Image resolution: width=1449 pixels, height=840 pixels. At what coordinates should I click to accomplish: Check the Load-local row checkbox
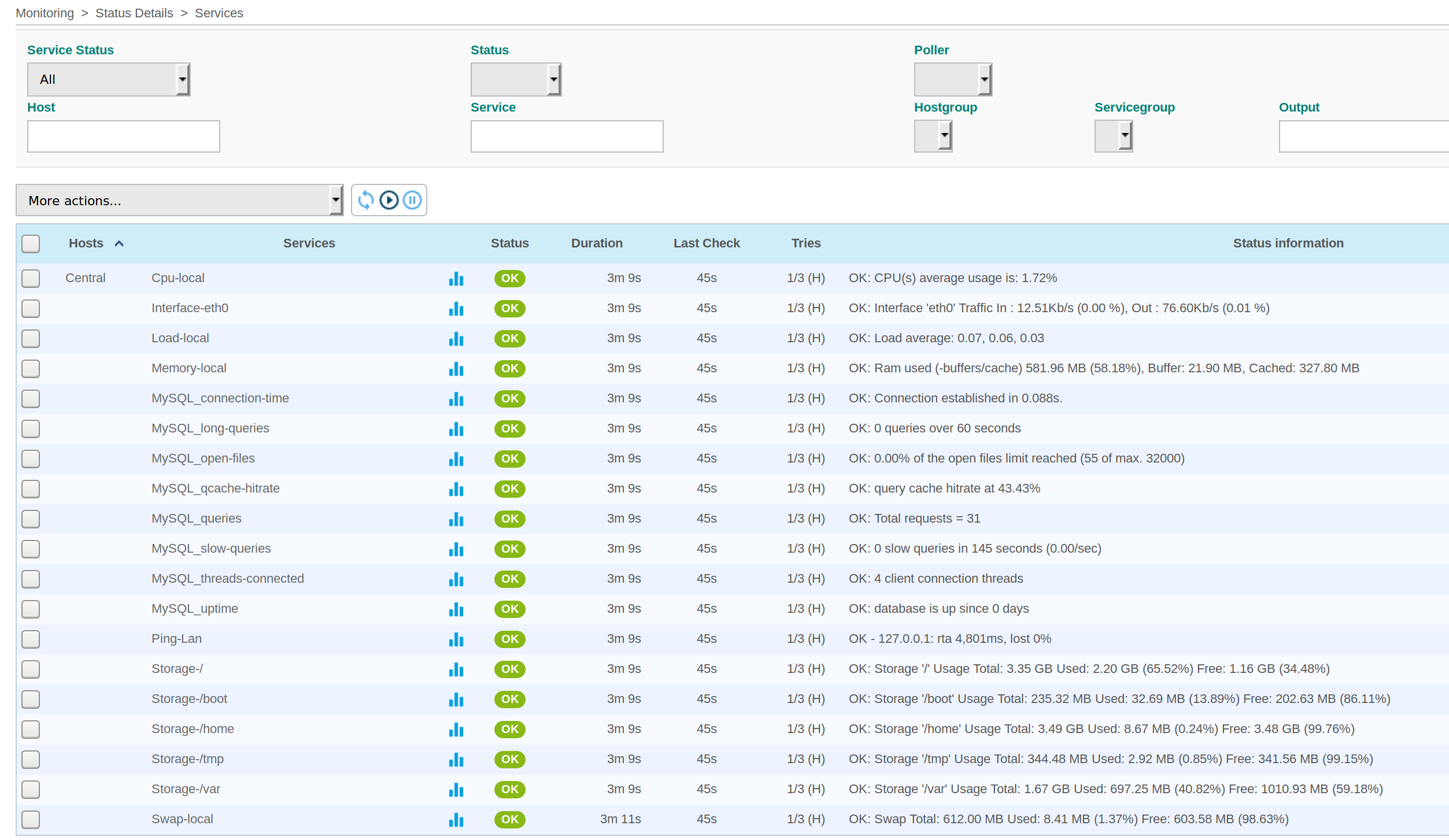(x=31, y=339)
